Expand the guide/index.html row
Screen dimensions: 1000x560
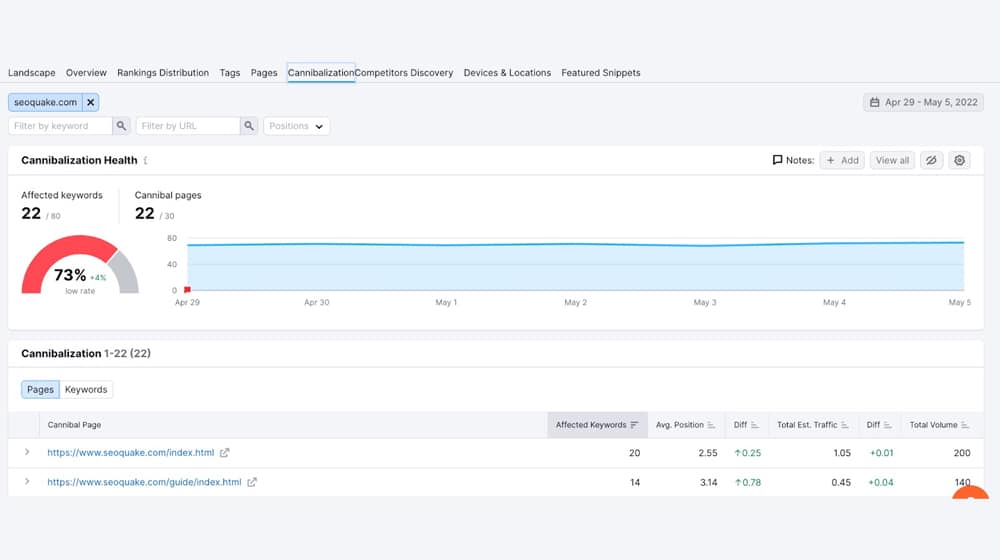[27, 481]
